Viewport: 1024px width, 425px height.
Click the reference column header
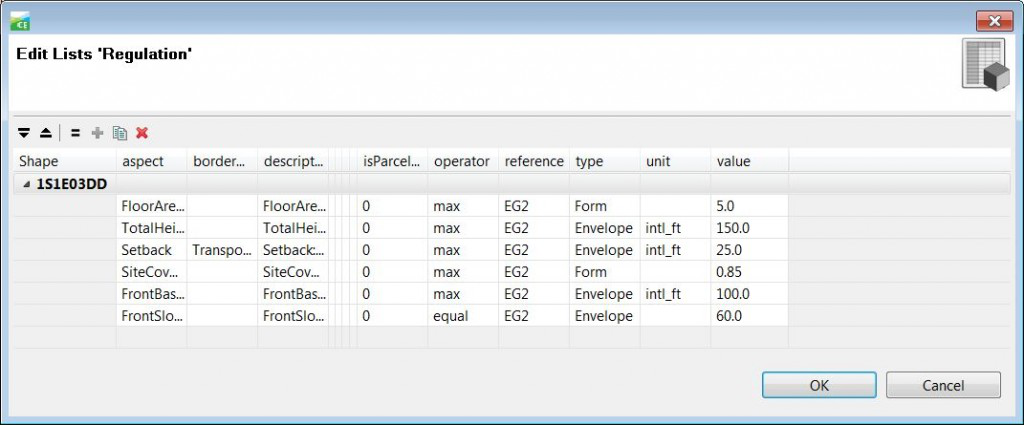534,161
